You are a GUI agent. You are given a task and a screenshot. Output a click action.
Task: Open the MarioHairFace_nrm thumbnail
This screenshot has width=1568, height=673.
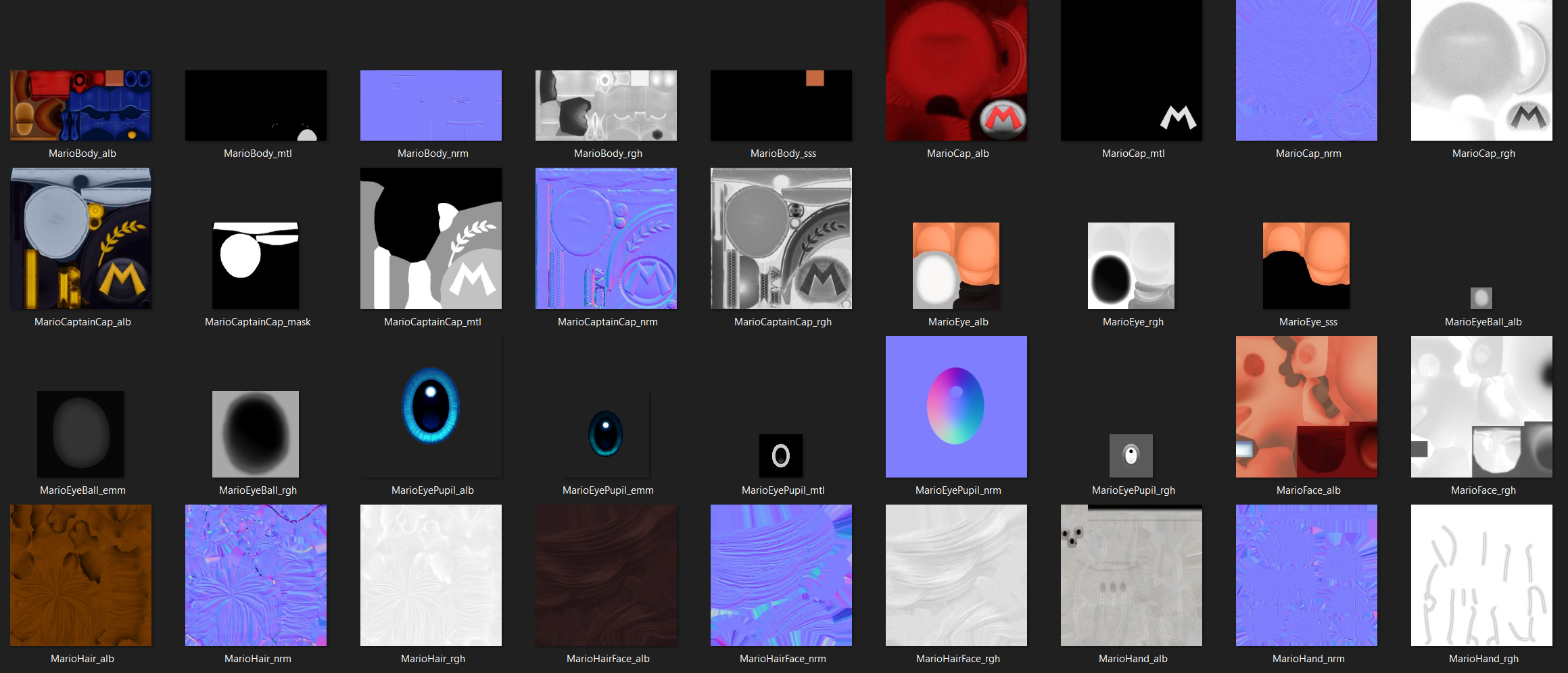coord(781,576)
